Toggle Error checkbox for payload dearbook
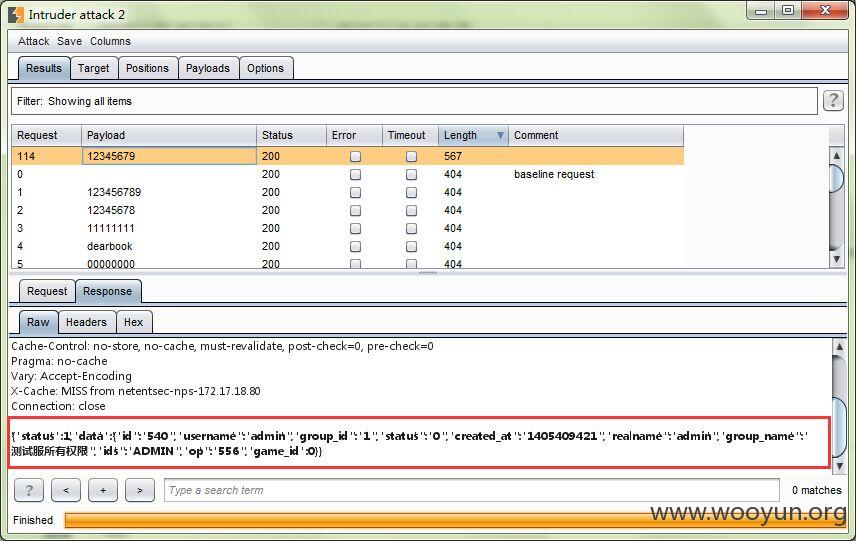Image resolution: width=856 pixels, height=541 pixels. (355, 247)
